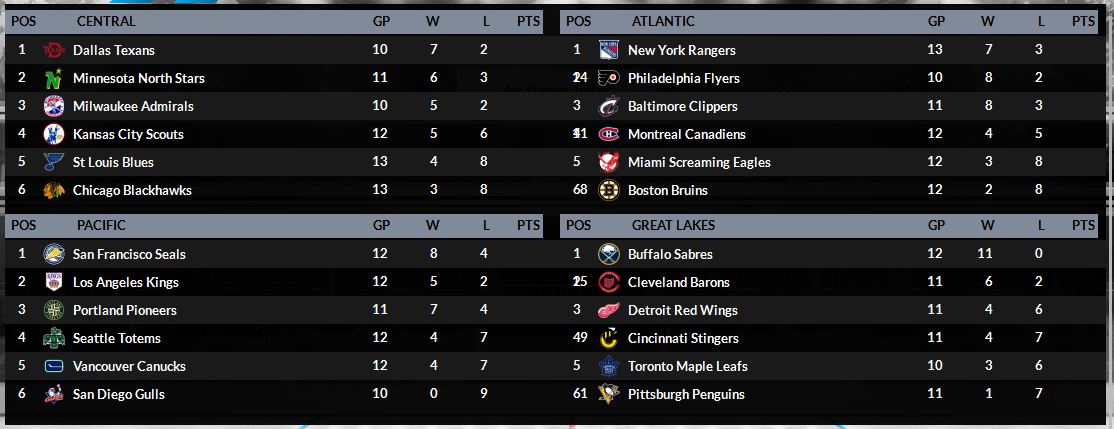Click the Buffalo Sabres logo
This screenshot has height=429, width=1114.
tap(609, 254)
